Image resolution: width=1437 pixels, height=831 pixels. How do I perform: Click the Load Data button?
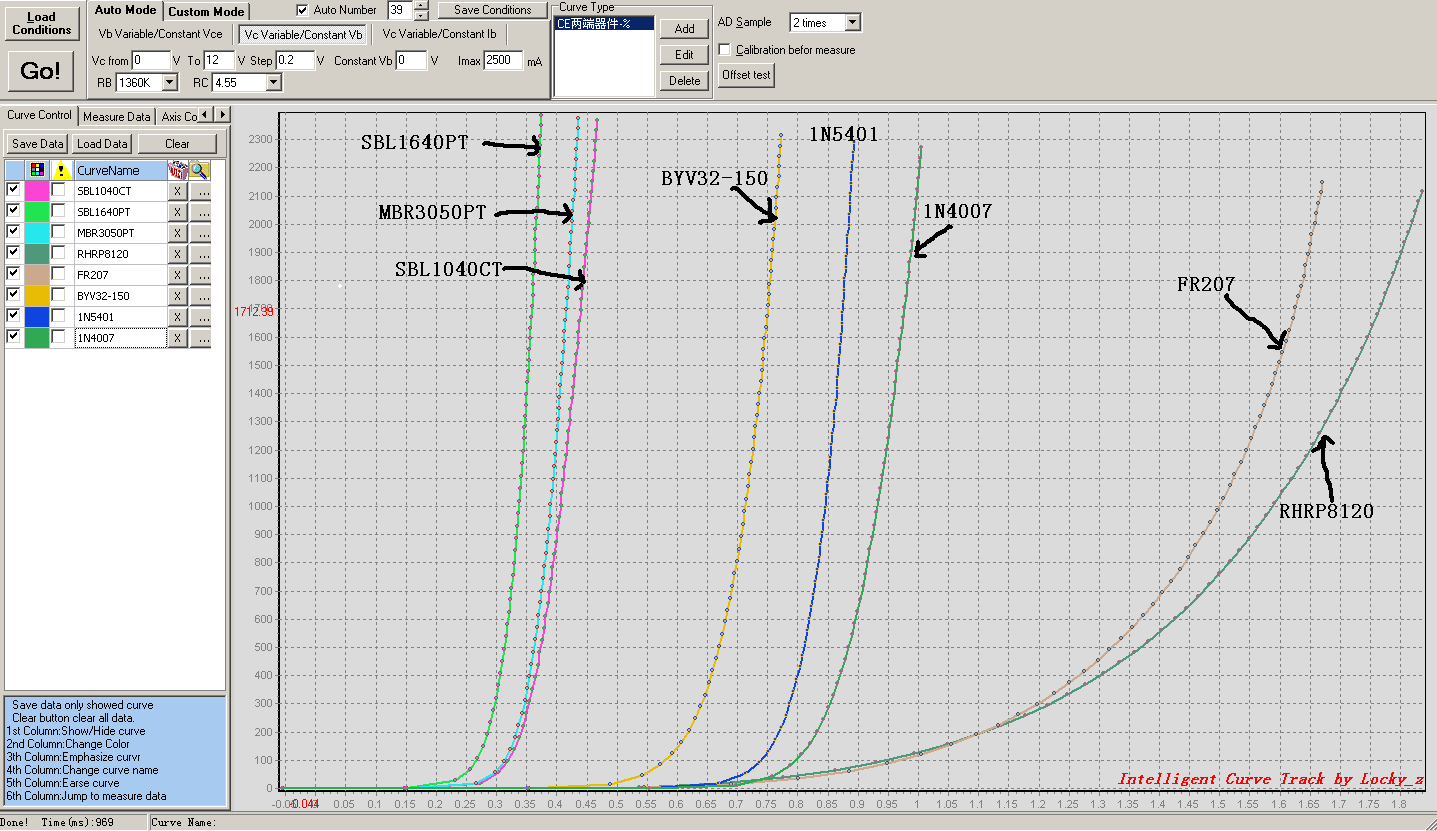coord(102,144)
